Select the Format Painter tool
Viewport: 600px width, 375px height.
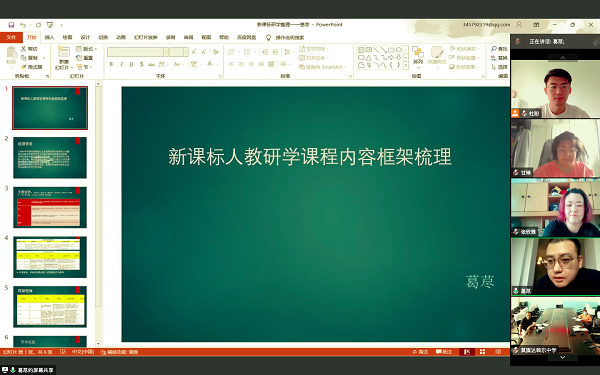(32, 67)
